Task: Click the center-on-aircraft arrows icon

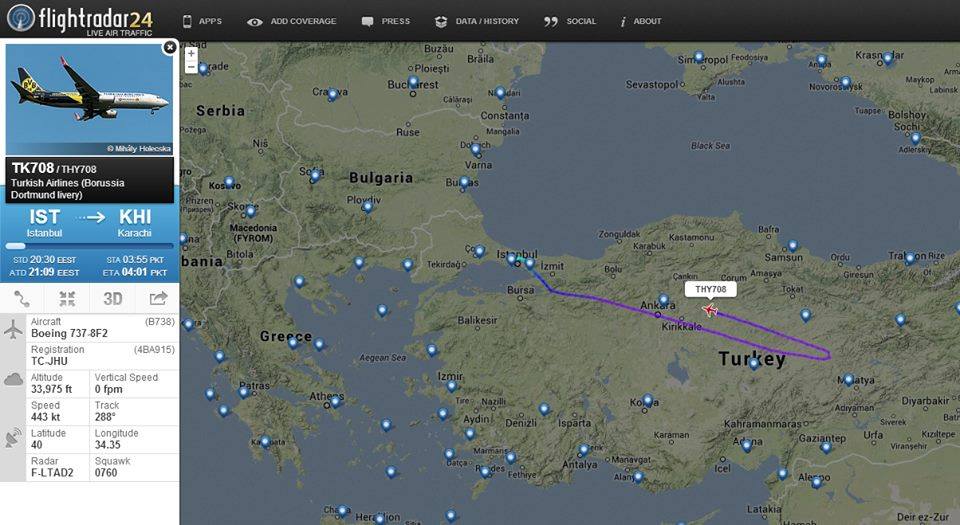Action: pyautogui.click(x=67, y=298)
